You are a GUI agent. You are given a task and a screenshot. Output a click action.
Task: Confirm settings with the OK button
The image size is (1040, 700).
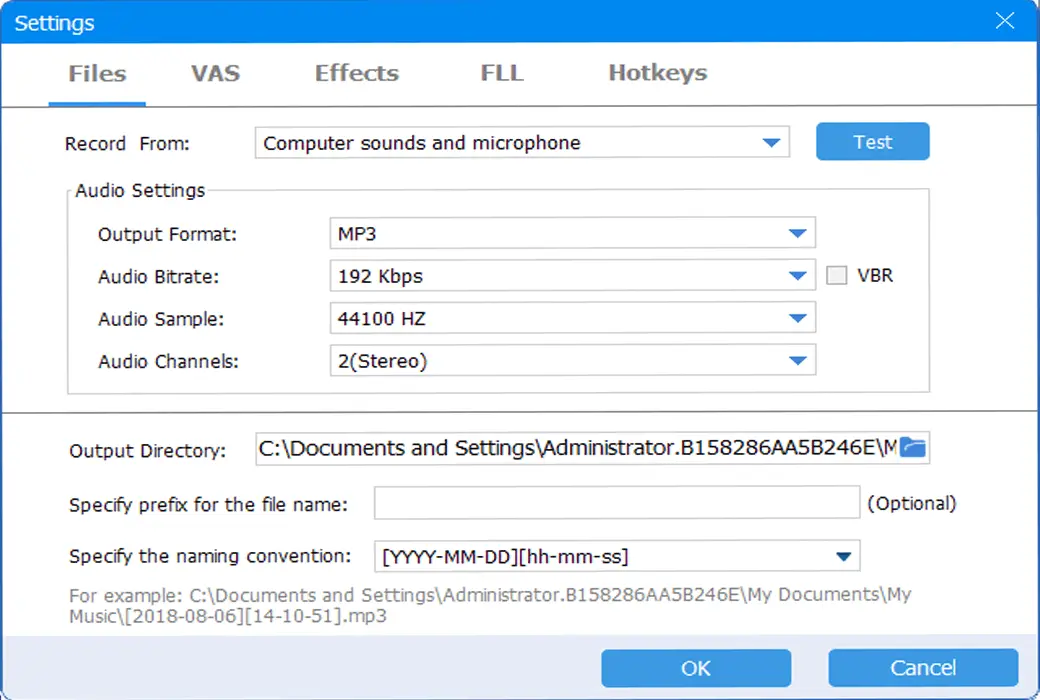[696, 668]
